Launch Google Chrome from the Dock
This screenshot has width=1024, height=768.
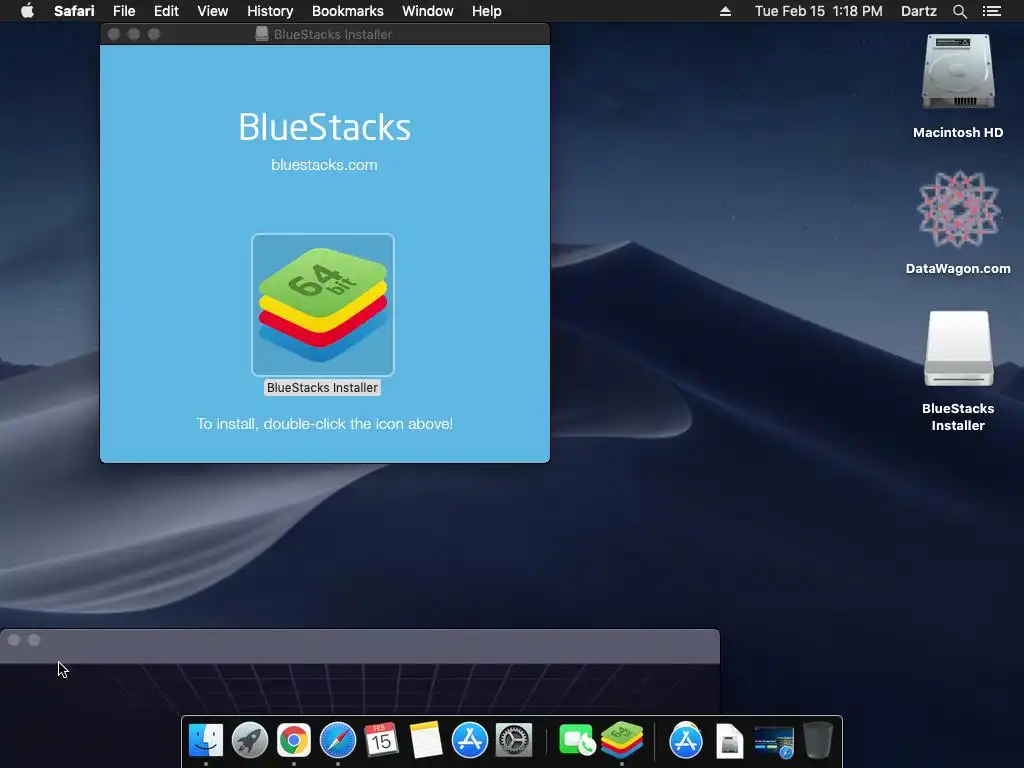(x=294, y=741)
